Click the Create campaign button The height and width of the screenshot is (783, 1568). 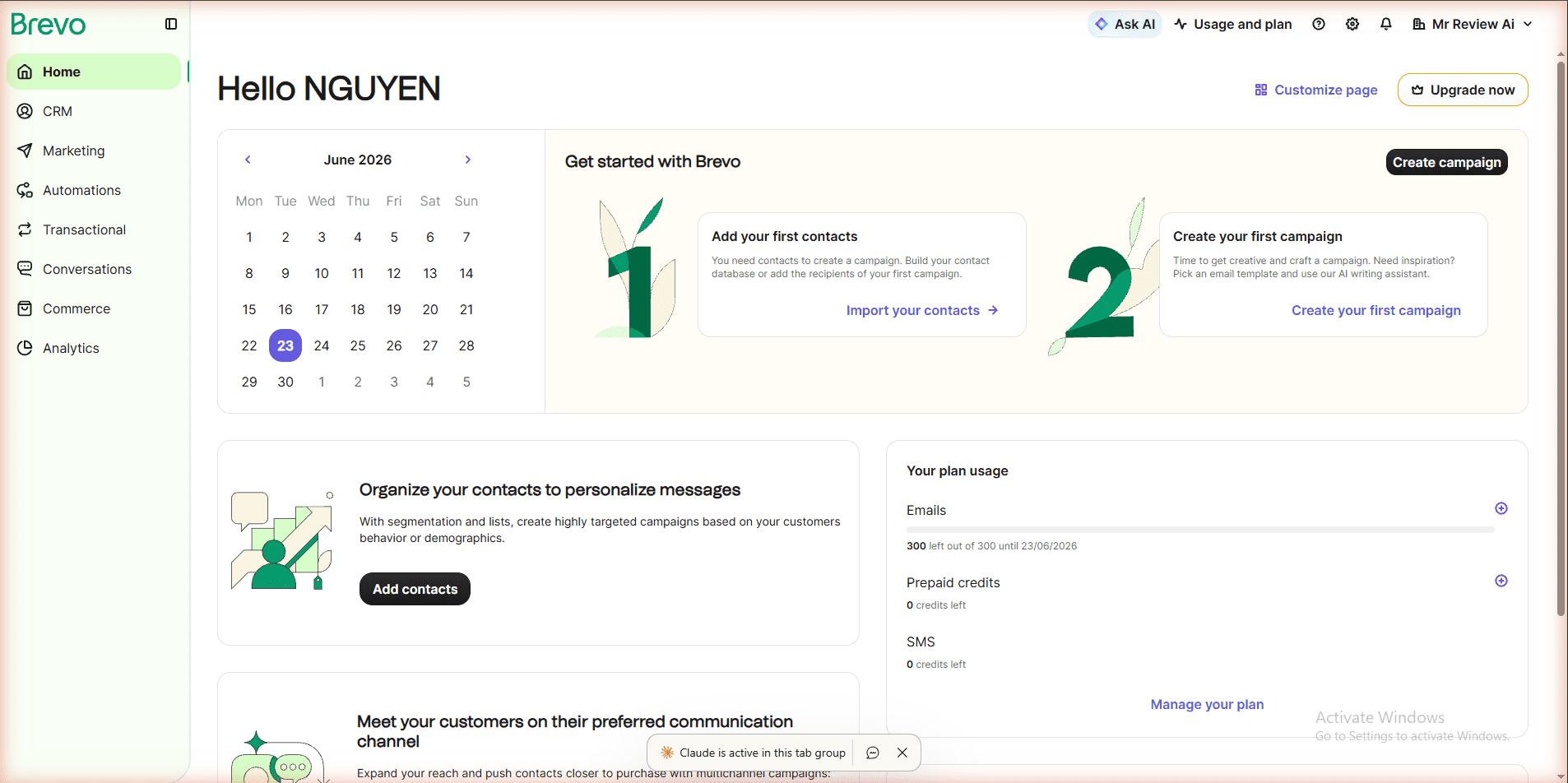tap(1446, 162)
